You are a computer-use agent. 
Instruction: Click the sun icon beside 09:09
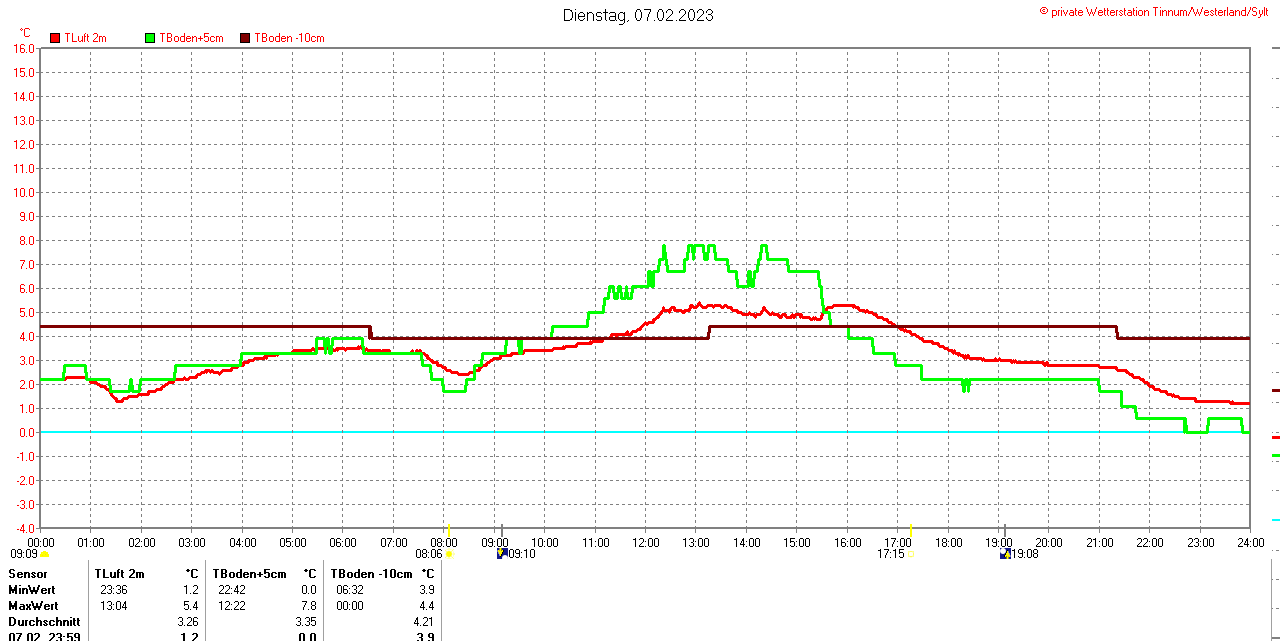(44, 554)
